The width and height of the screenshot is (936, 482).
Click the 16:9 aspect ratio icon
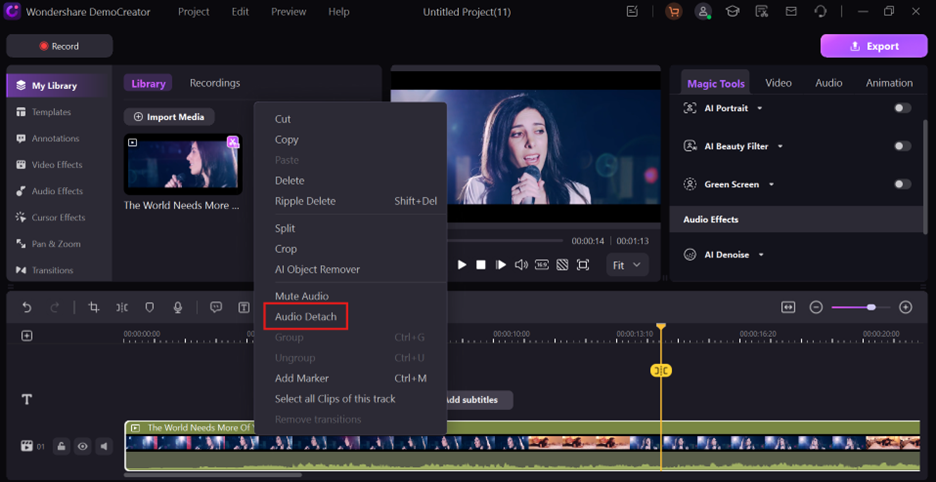[541, 265]
